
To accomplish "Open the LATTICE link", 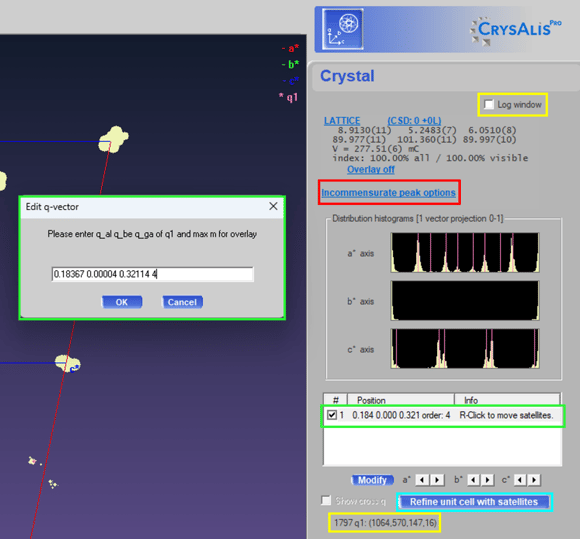I will tap(342, 121).
